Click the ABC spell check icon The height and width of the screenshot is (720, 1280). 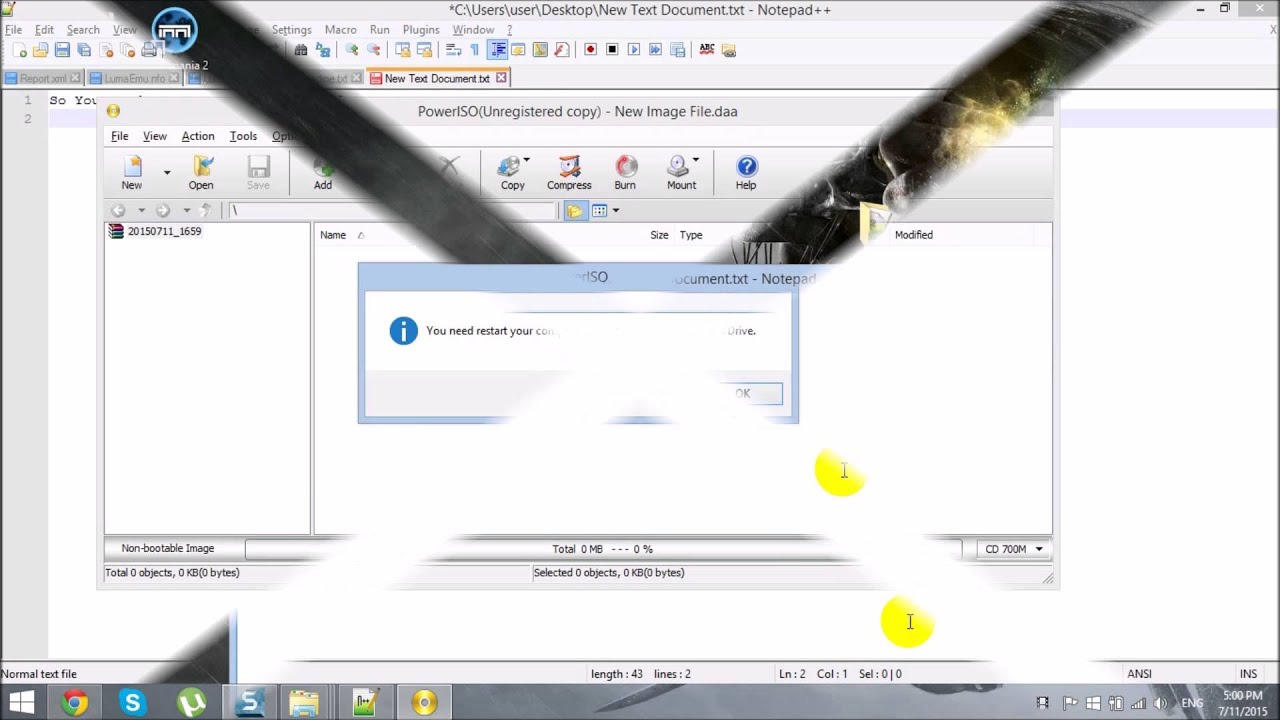coord(707,50)
